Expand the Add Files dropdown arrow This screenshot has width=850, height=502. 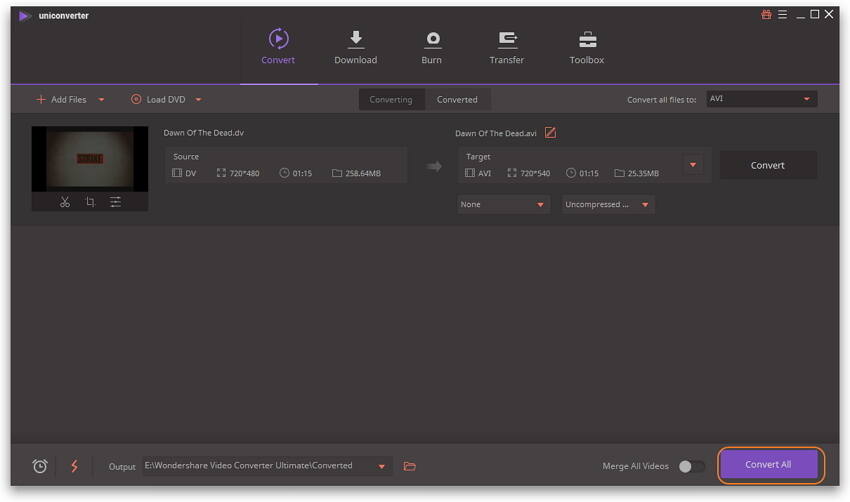pyautogui.click(x=101, y=100)
